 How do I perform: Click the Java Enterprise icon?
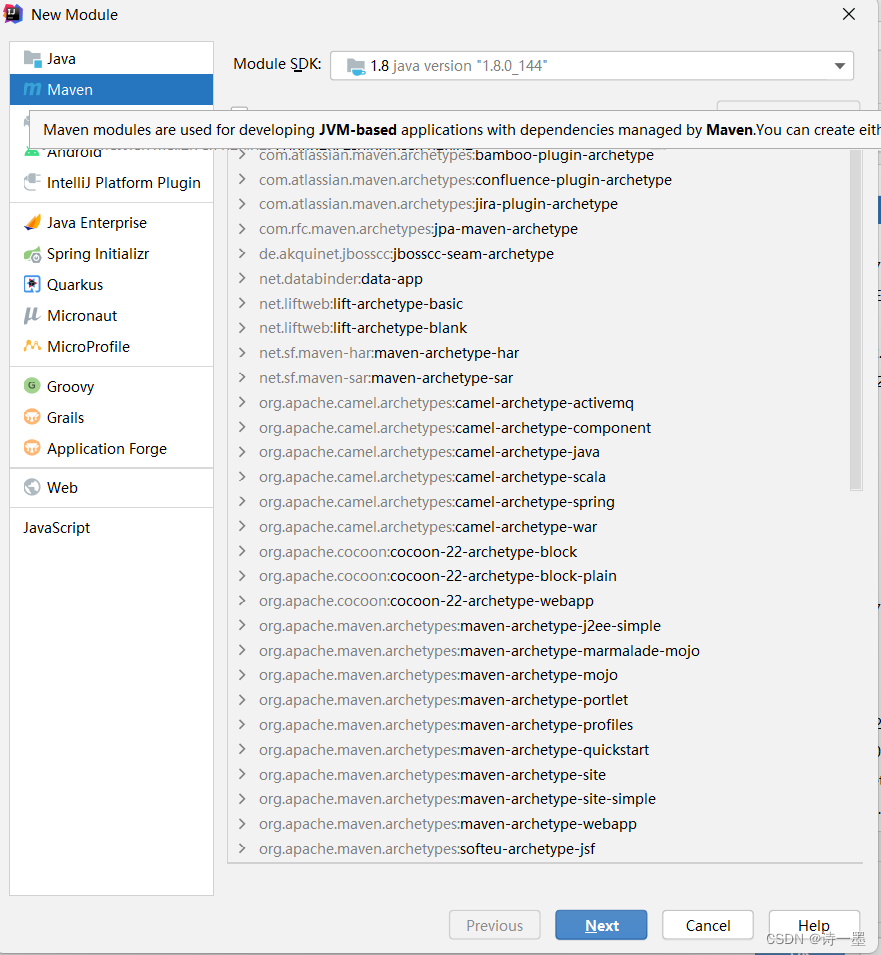(32, 222)
